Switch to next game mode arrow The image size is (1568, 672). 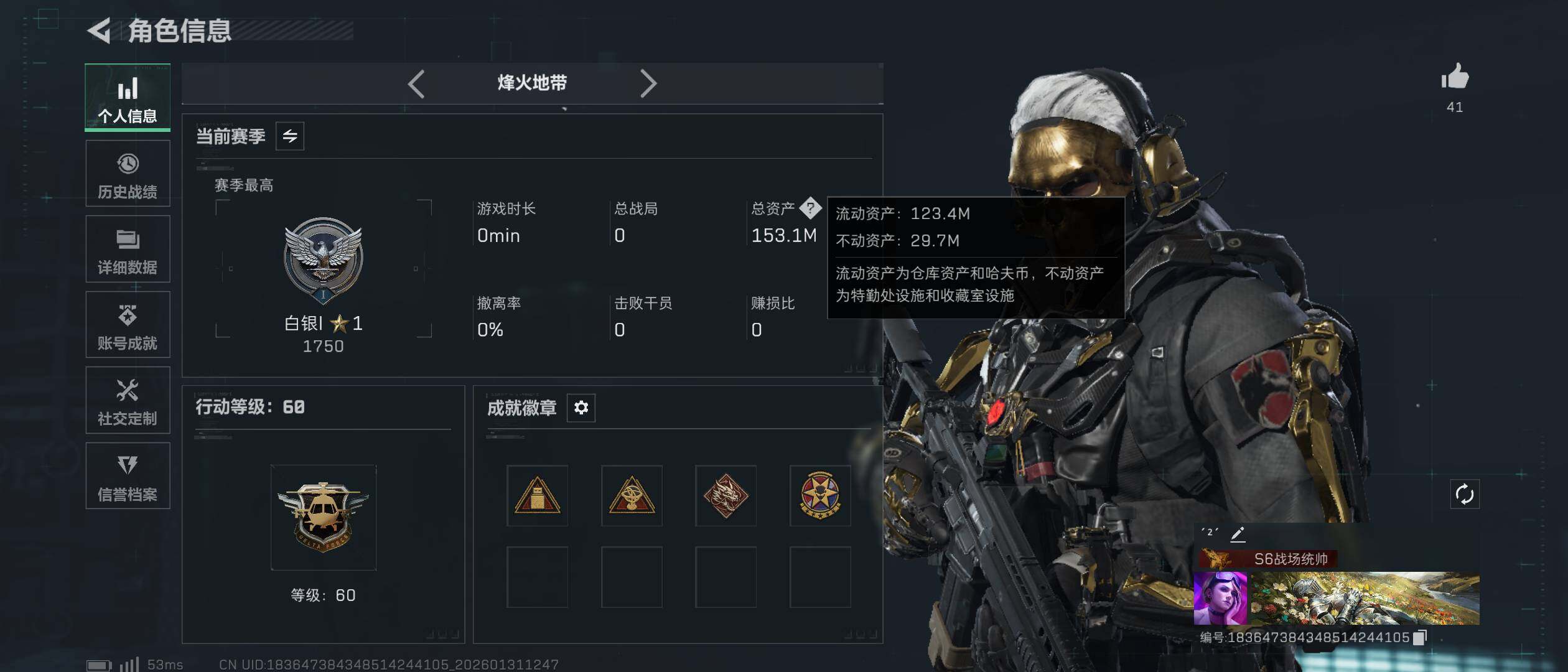648,83
